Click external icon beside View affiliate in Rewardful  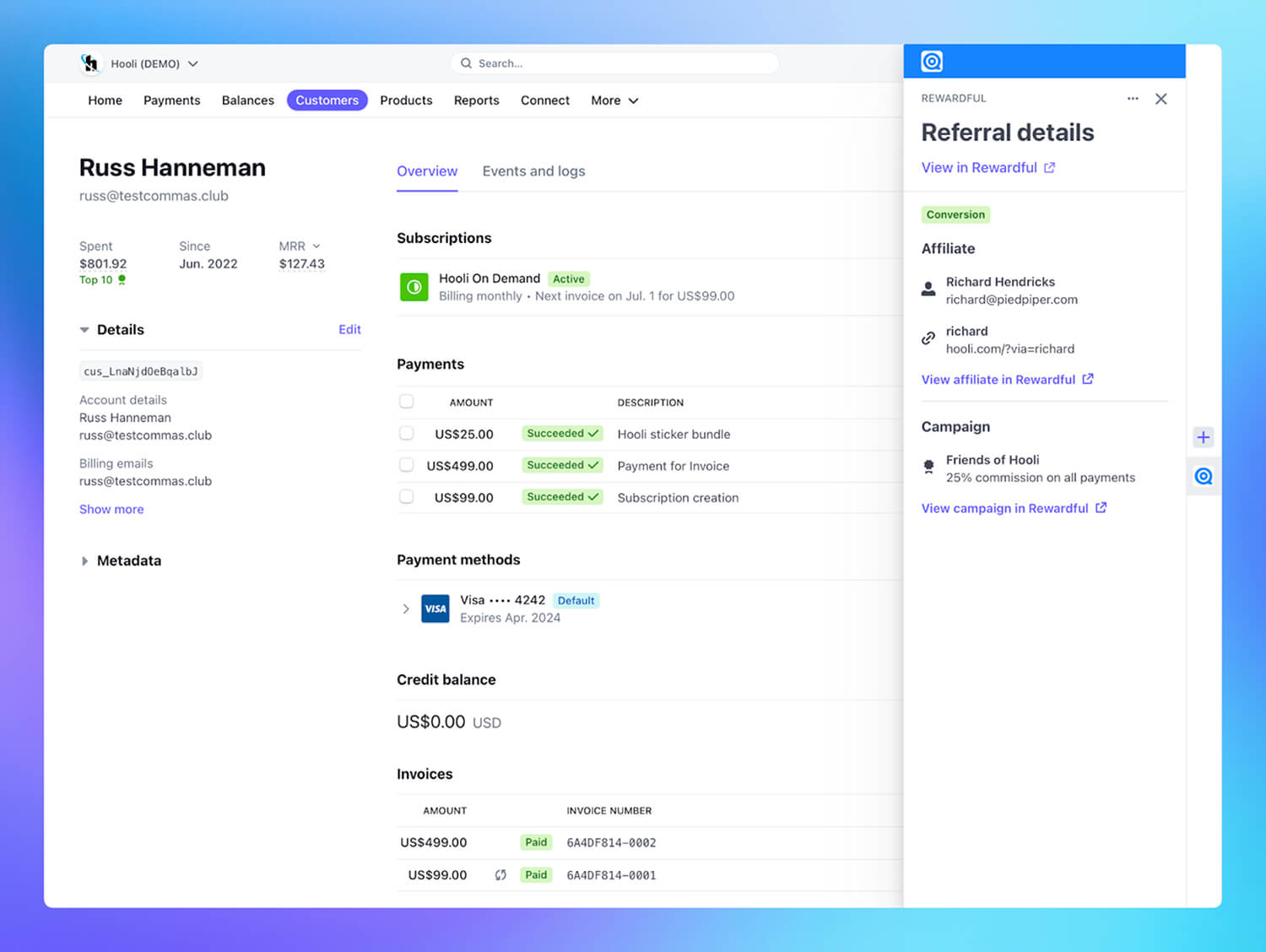1088,379
